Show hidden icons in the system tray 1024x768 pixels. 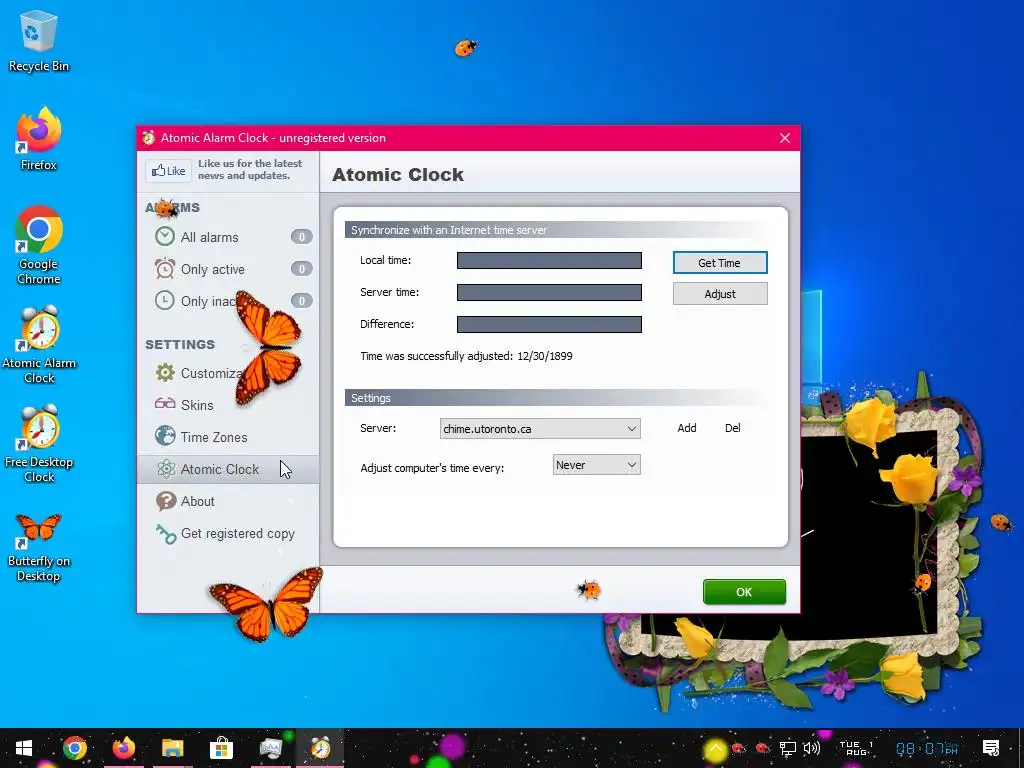point(715,748)
